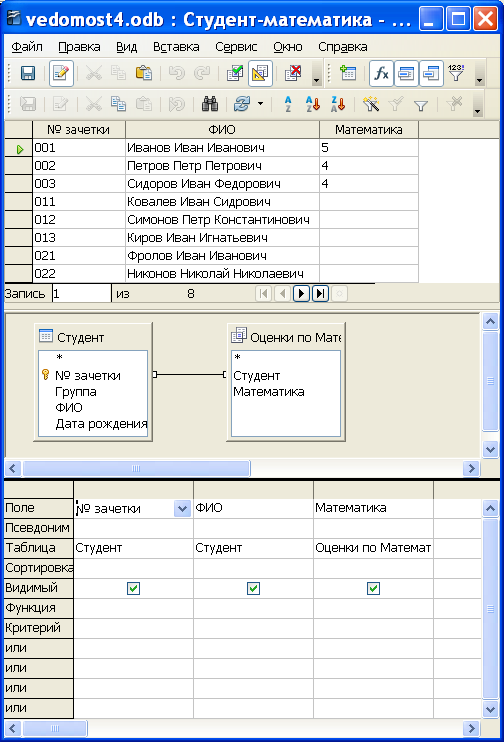Toggle Design View on/off icon
Screen dimensions: 504x742
(x=260, y=73)
